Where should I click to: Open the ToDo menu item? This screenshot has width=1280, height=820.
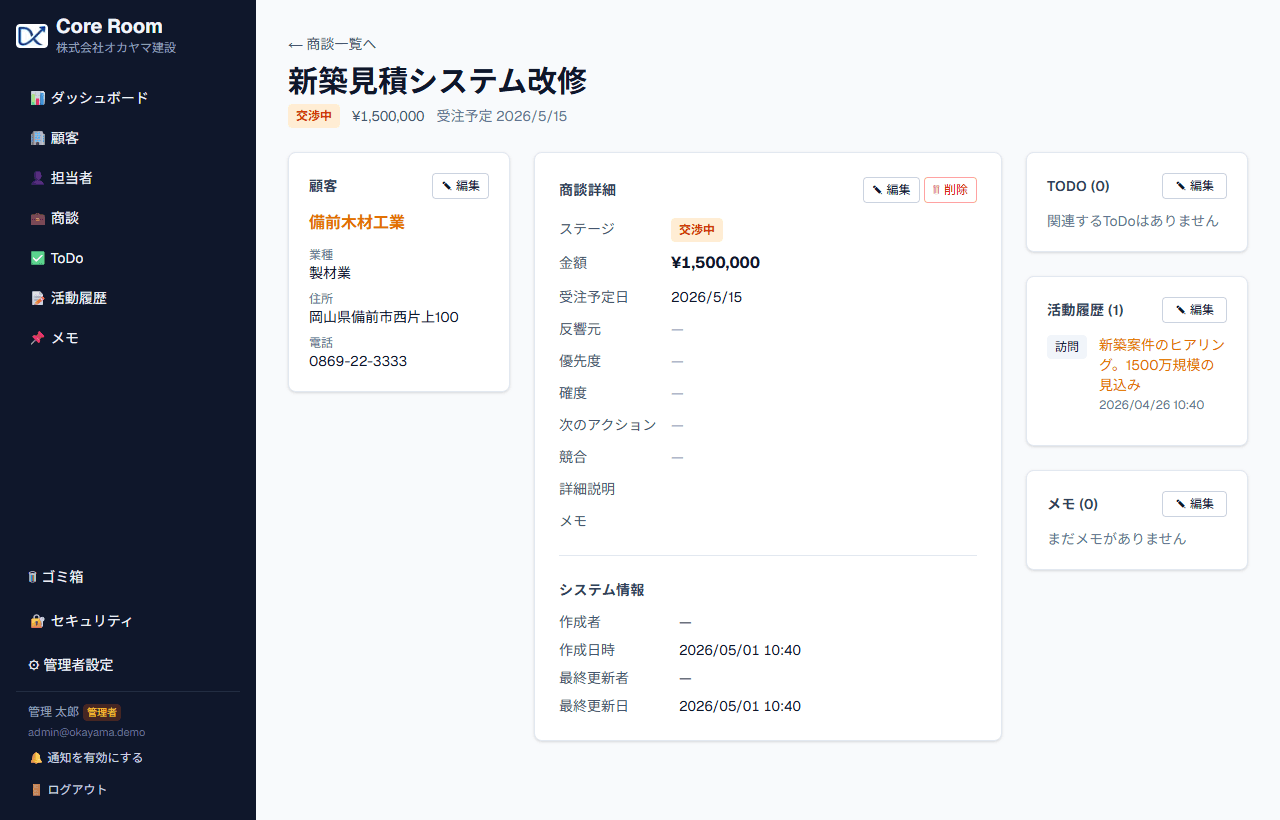(128, 258)
